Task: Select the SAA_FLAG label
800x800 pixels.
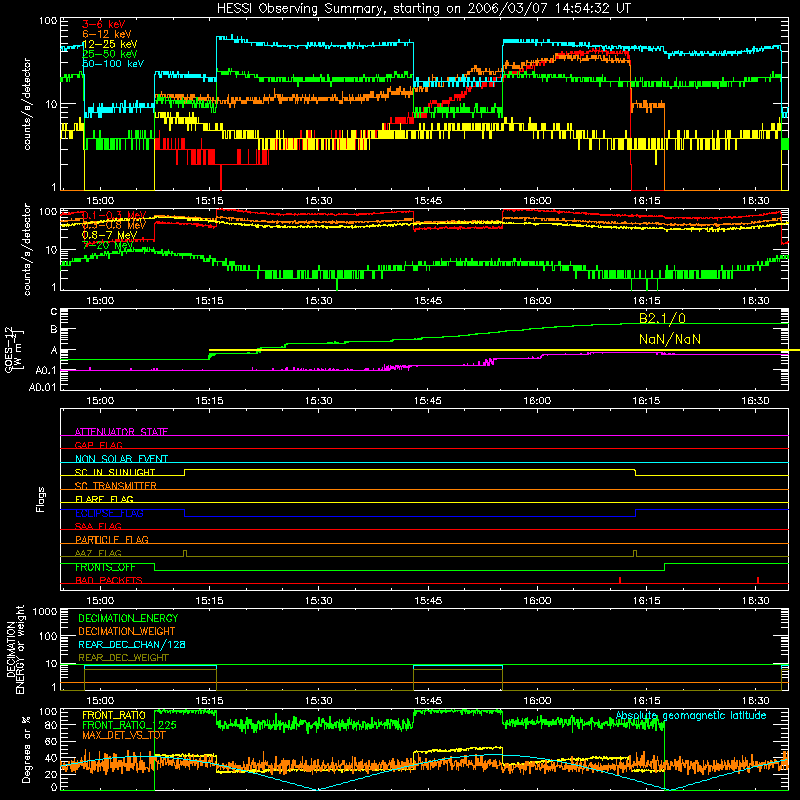Action: click(98, 526)
